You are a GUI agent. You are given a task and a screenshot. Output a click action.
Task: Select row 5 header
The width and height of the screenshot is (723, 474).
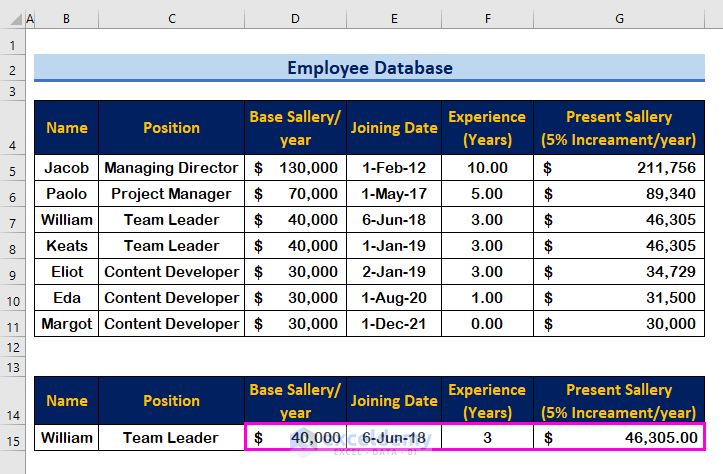click(x=12, y=172)
